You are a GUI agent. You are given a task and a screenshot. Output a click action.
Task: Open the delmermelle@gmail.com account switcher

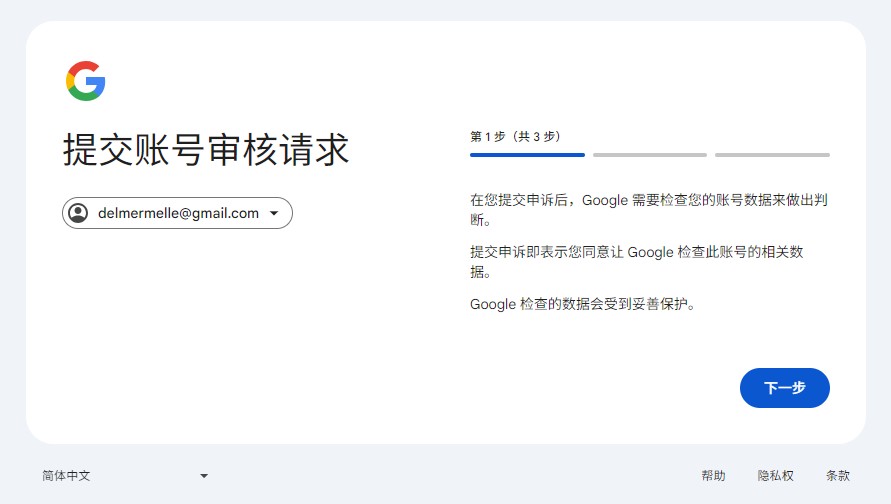177,213
